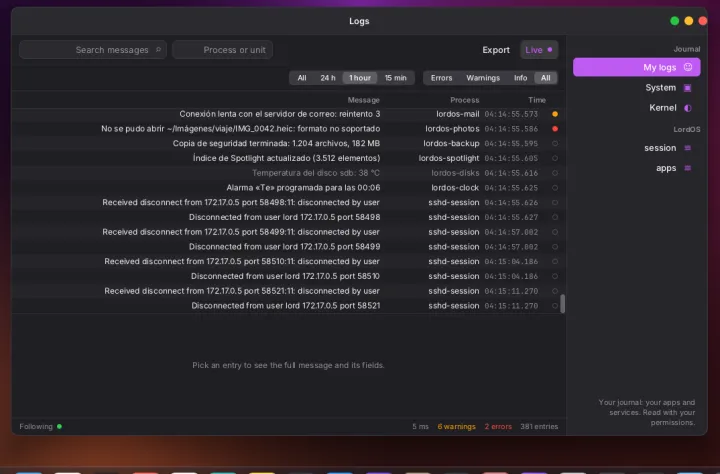Select 'Received disconnect' port 58521 entry
Image resolution: width=720 pixels, height=474 pixels.
click(x=288, y=291)
